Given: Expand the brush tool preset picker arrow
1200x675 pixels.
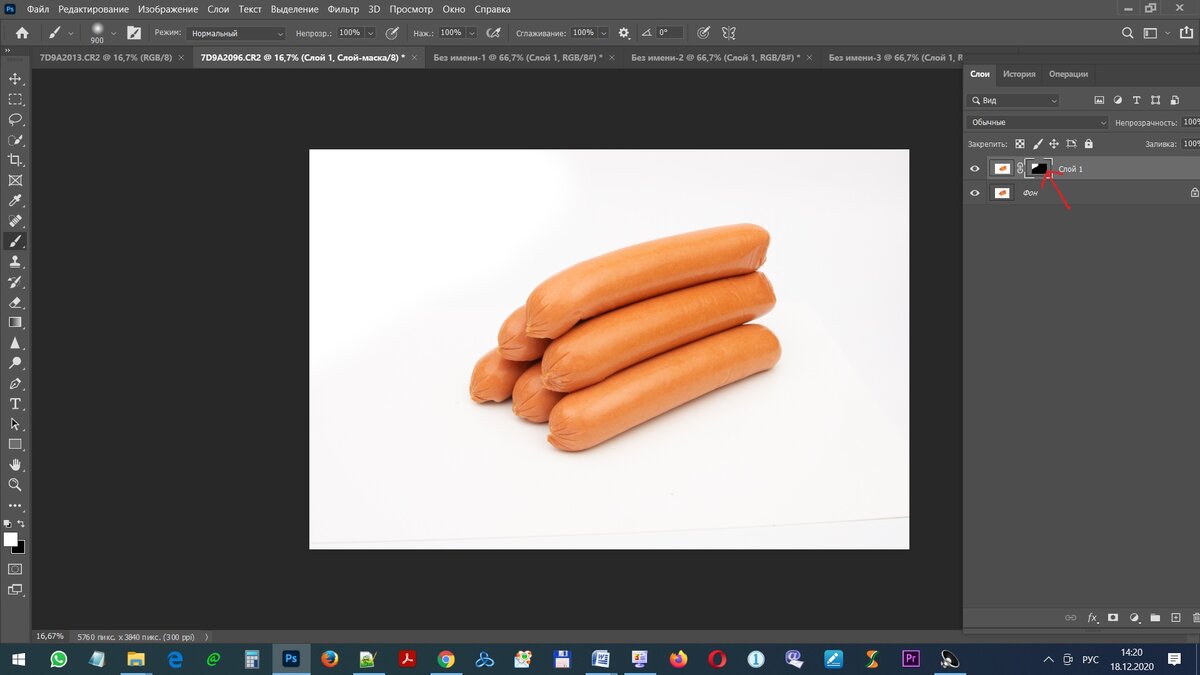Looking at the screenshot, I should pos(71,33).
